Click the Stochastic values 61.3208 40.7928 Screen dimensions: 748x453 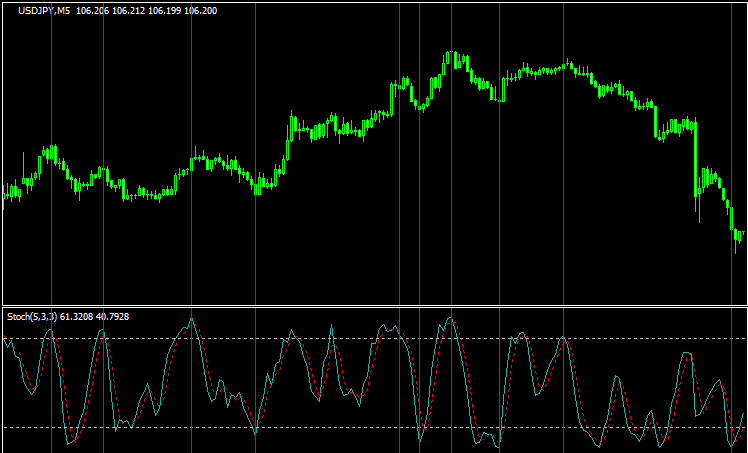tap(94, 317)
